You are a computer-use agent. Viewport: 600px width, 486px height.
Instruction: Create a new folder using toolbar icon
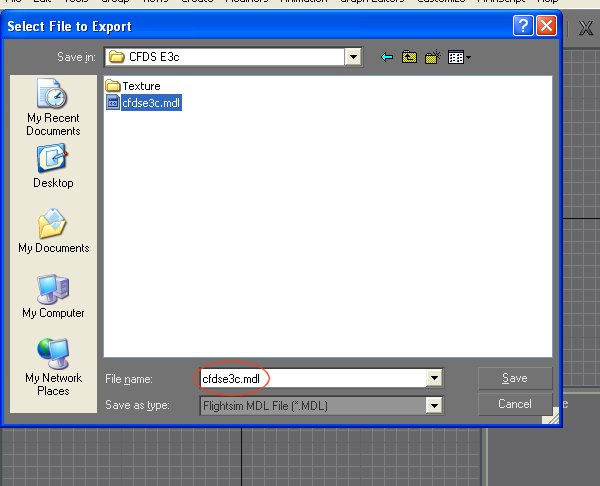[433, 58]
